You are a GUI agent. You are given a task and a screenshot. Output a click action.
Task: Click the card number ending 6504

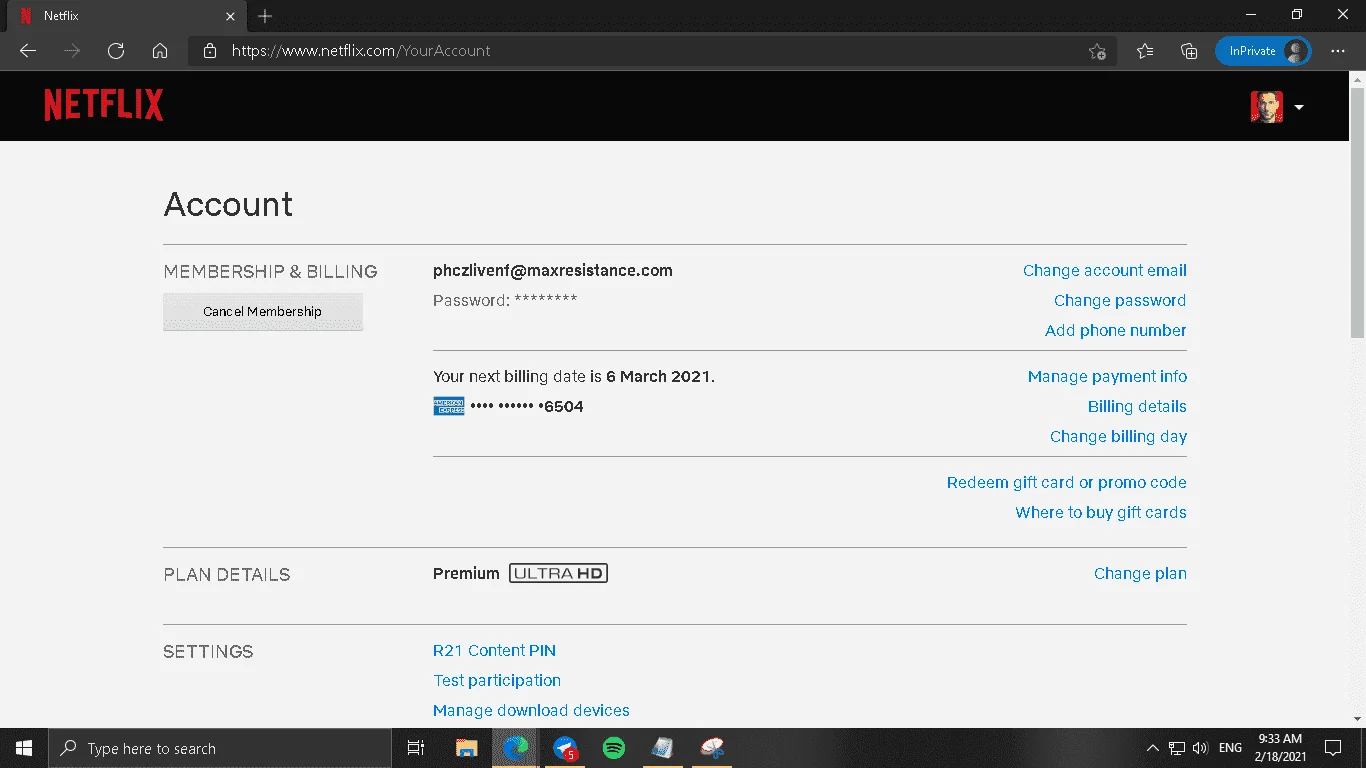pos(527,406)
